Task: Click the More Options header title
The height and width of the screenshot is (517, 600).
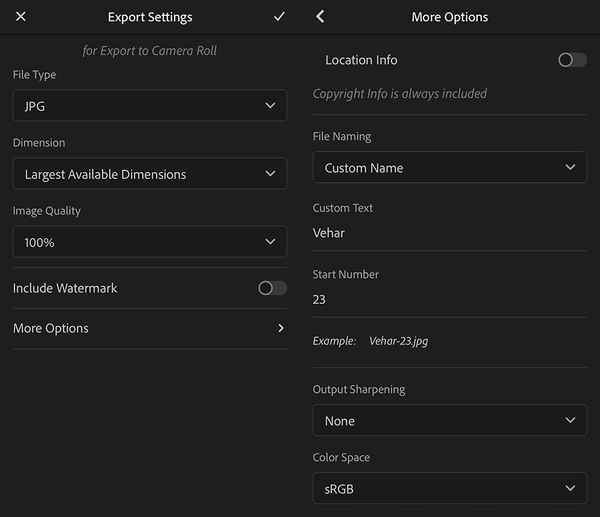Action: pyautogui.click(x=450, y=17)
